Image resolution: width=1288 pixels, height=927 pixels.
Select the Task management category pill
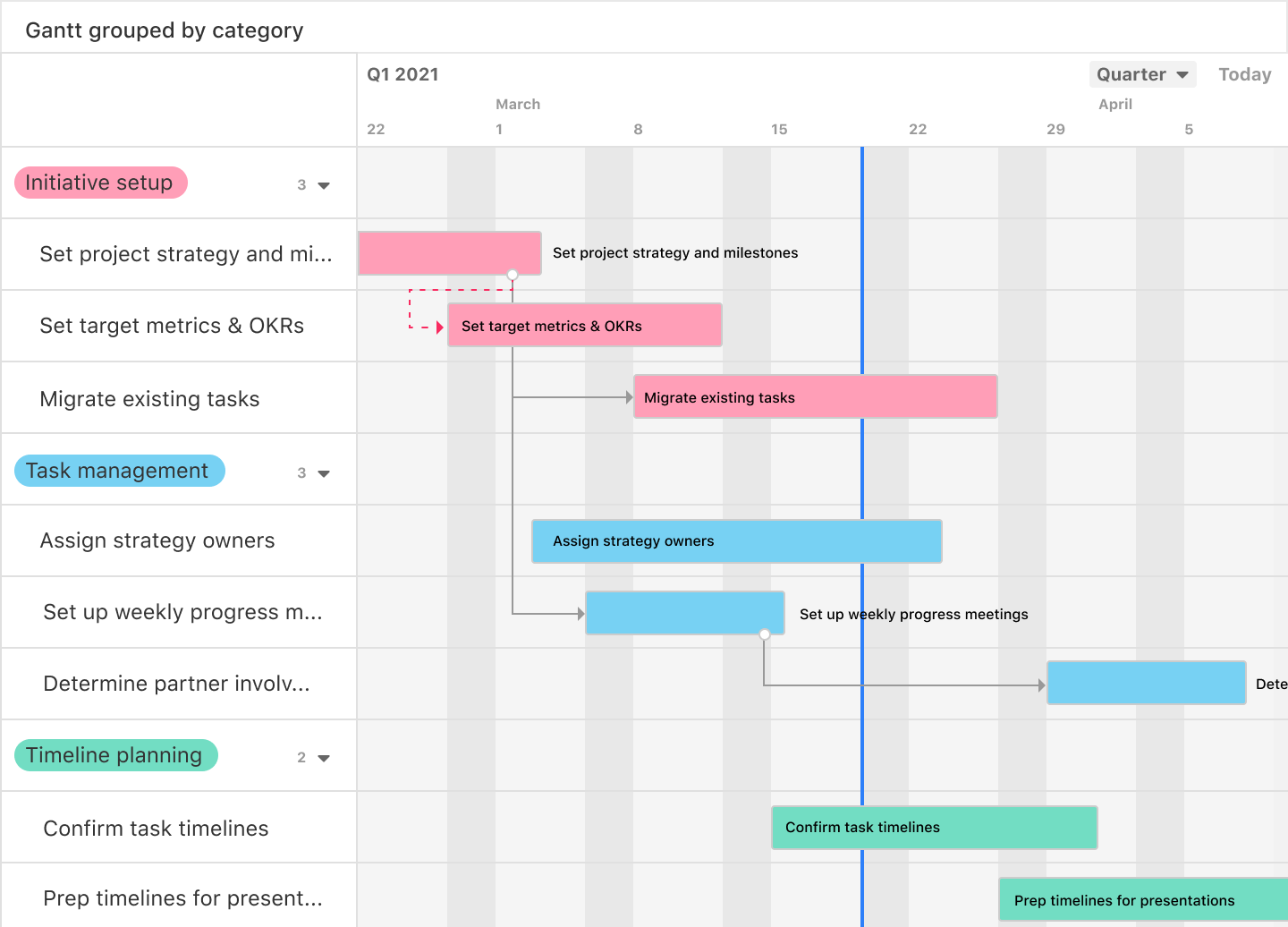[119, 471]
